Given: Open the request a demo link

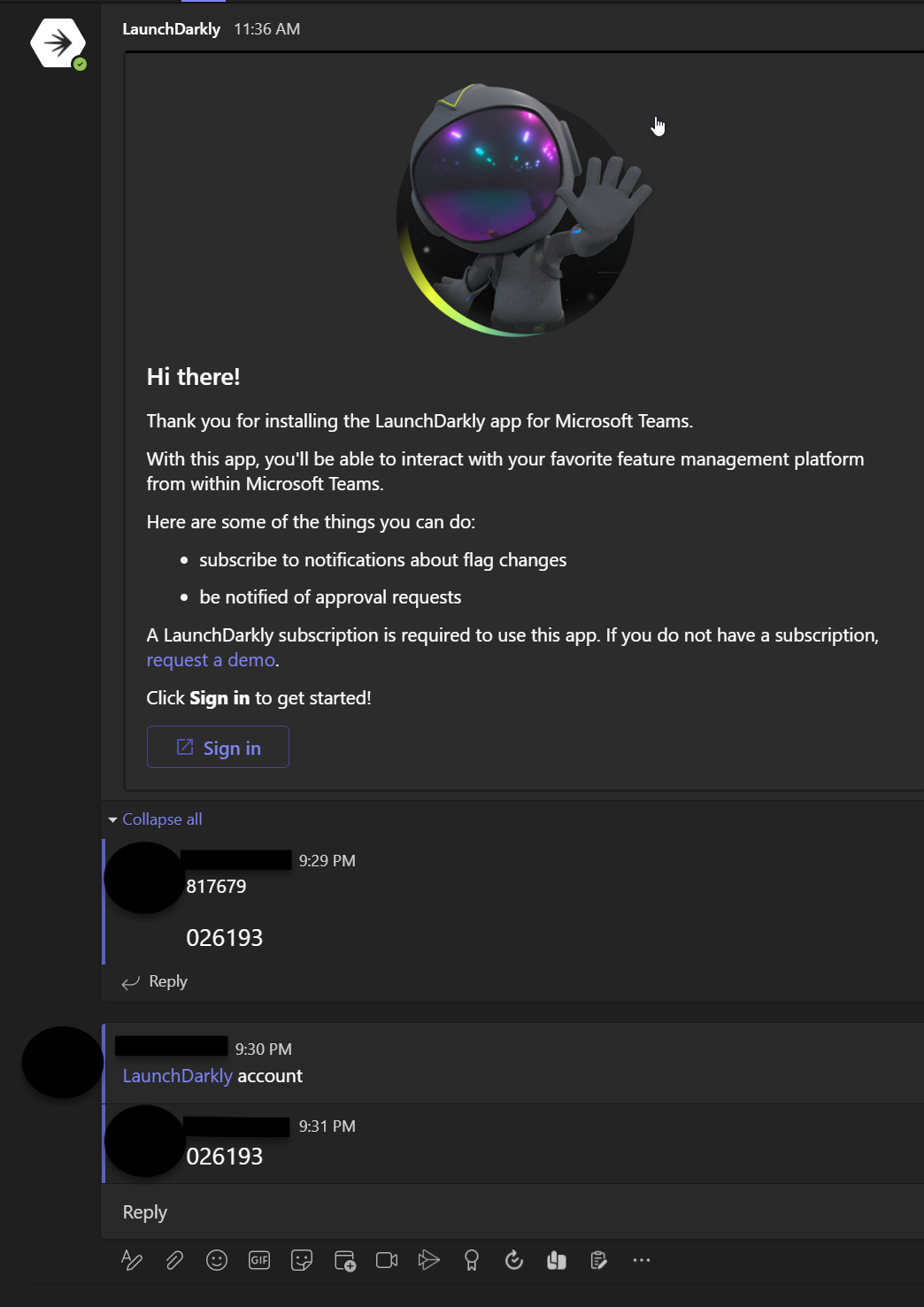Looking at the screenshot, I should coord(211,659).
